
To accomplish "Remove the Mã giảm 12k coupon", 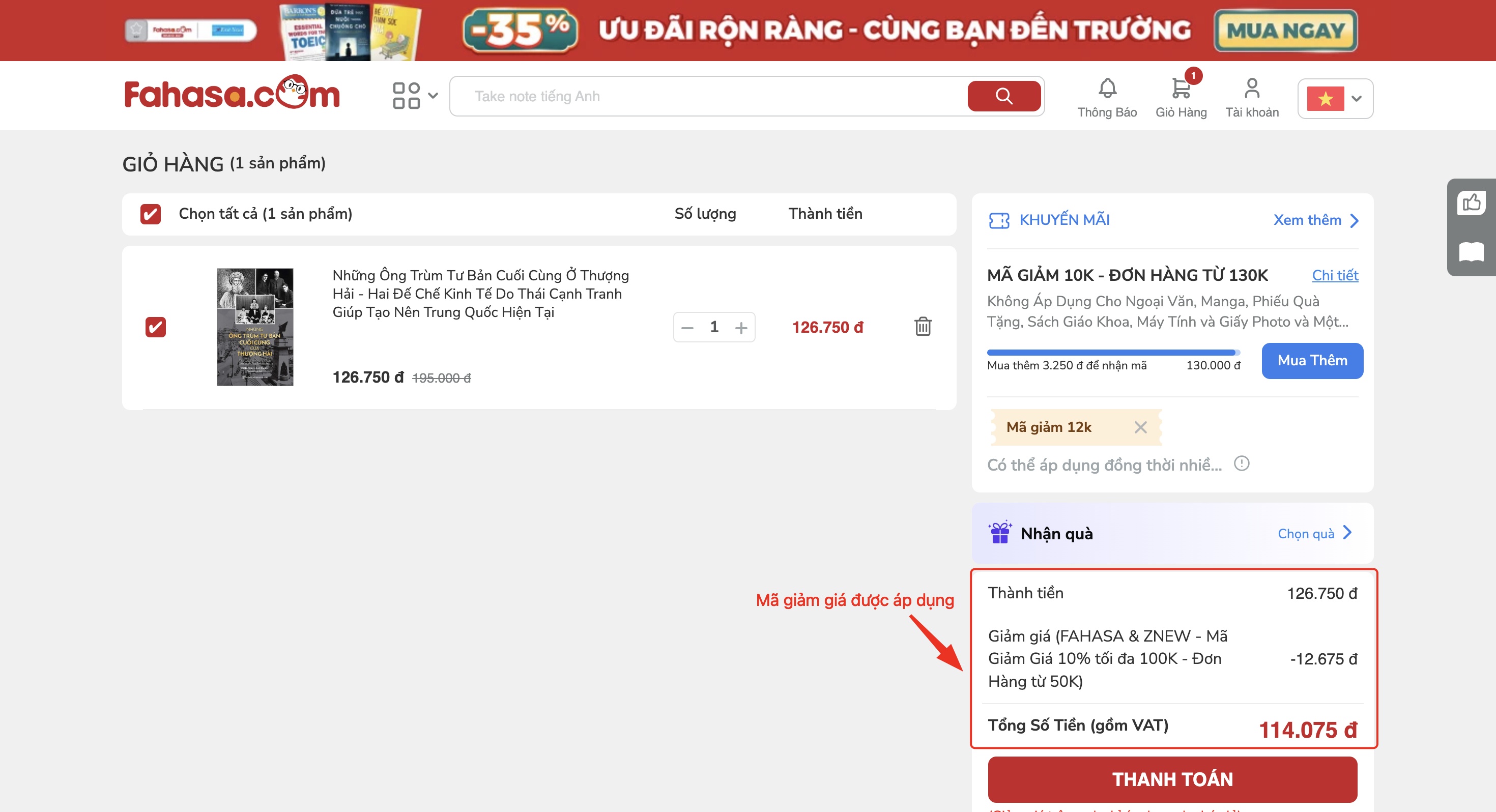I will 1140,427.
